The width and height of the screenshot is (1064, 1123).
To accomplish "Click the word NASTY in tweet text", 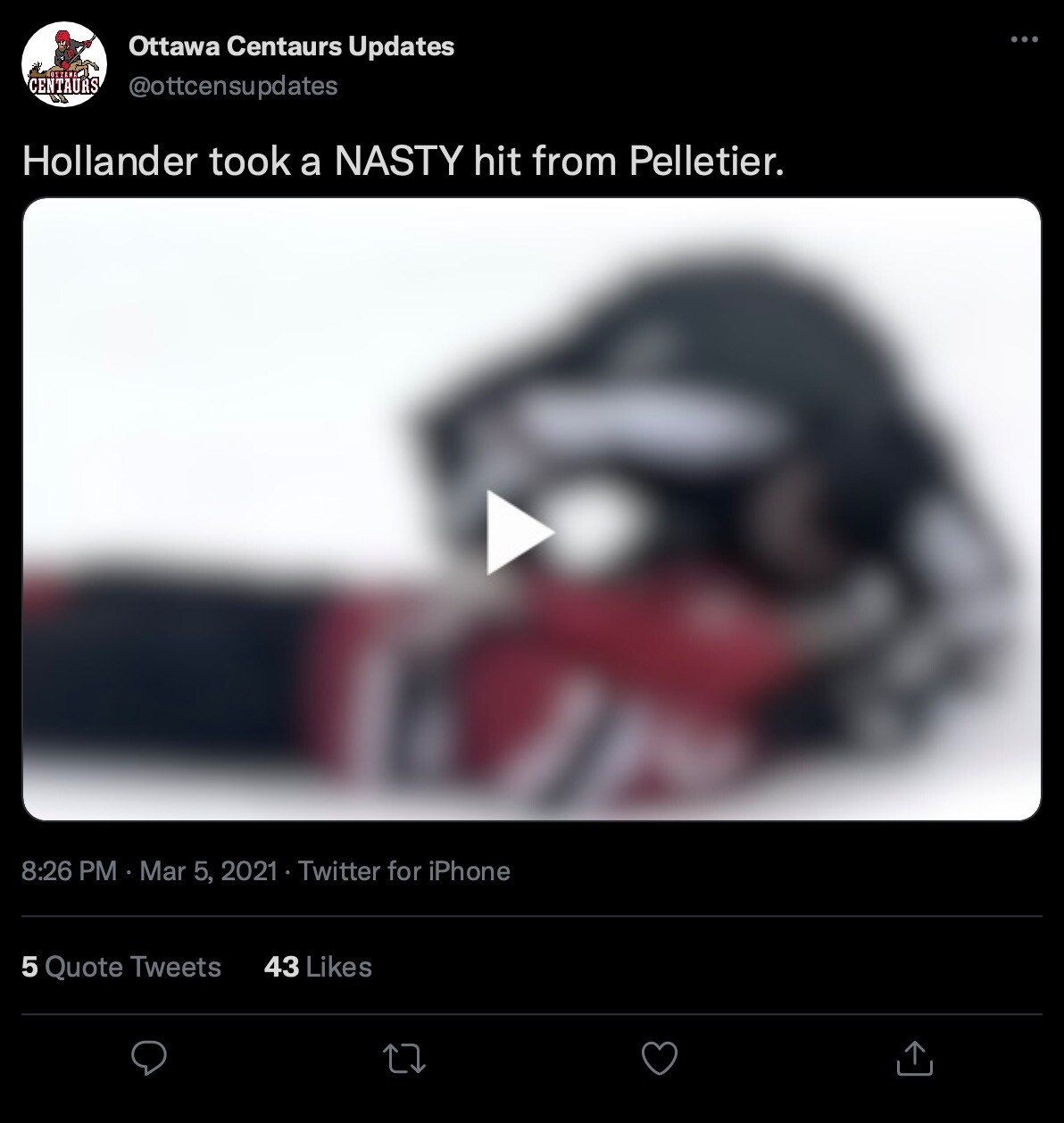I will click(397, 162).
